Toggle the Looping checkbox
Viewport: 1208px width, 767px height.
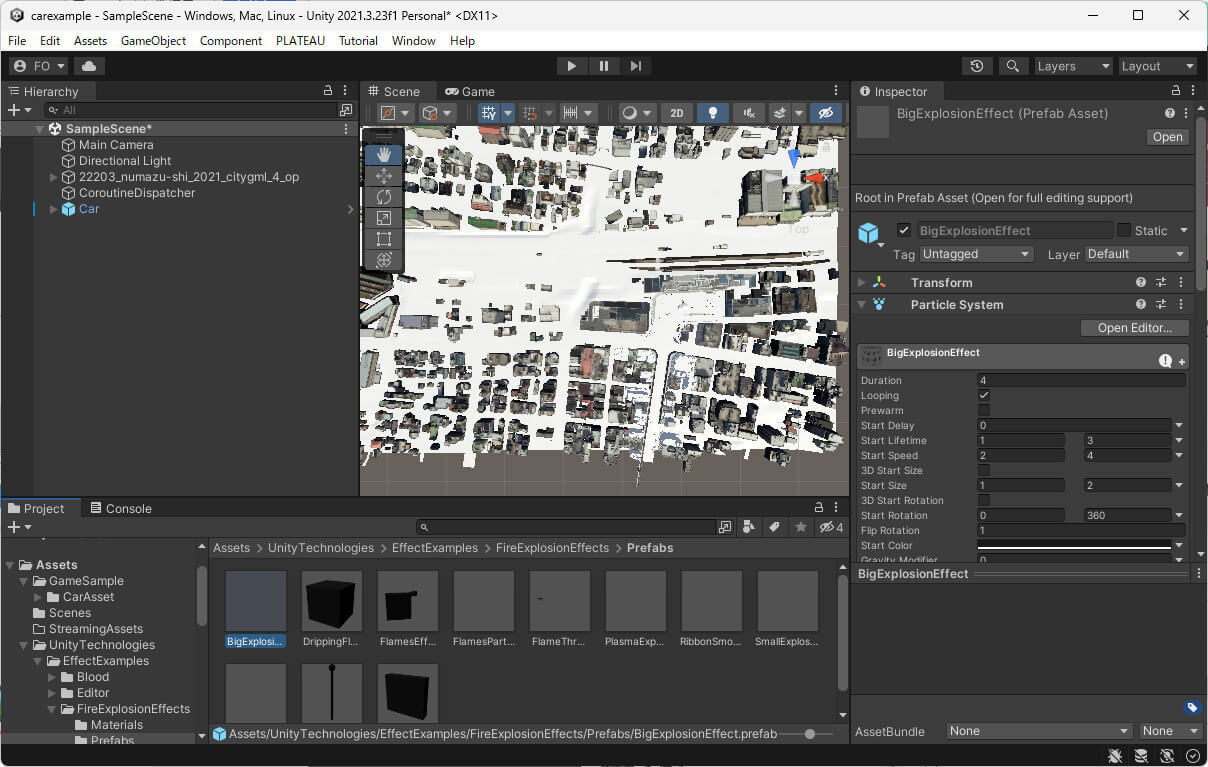[984, 396]
